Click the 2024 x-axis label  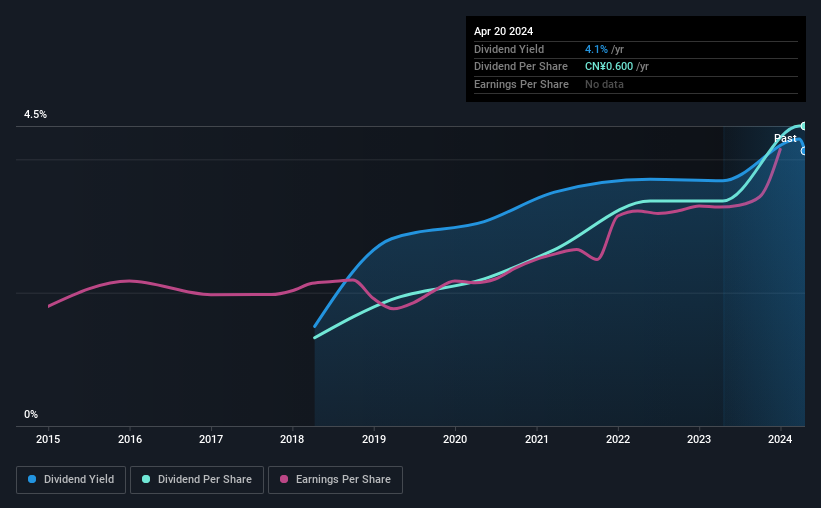pyautogui.click(x=780, y=439)
